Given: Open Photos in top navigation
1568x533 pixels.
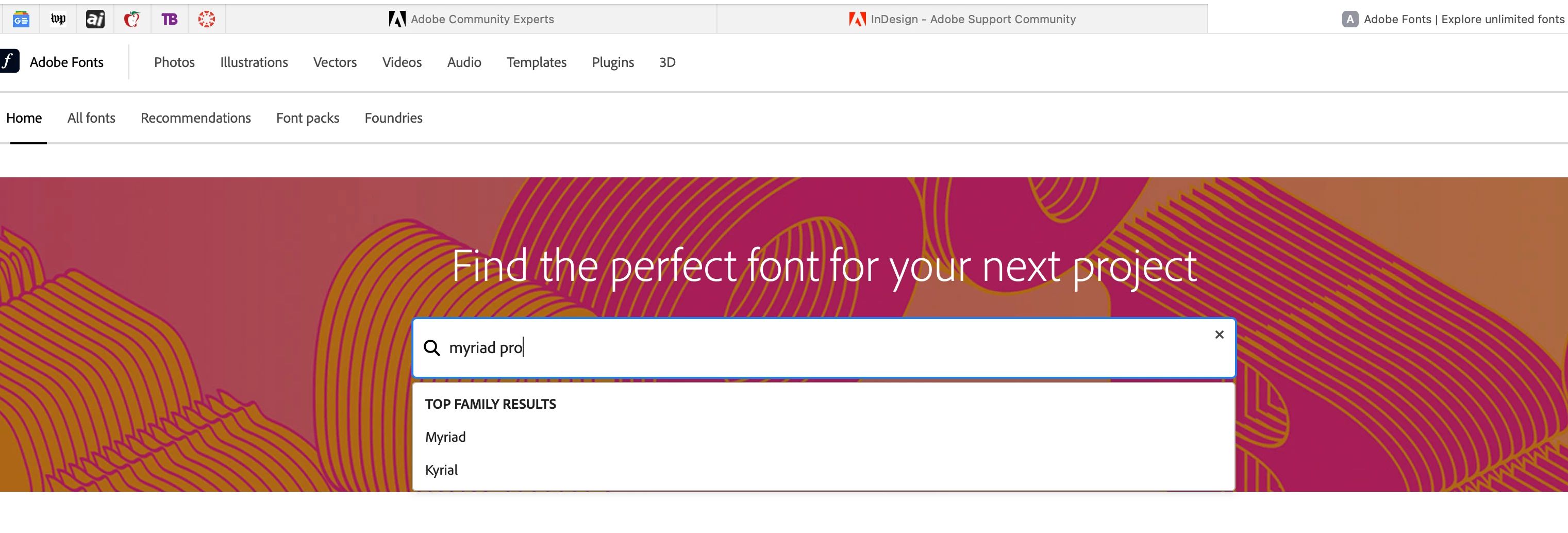Looking at the screenshot, I should 174,62.
